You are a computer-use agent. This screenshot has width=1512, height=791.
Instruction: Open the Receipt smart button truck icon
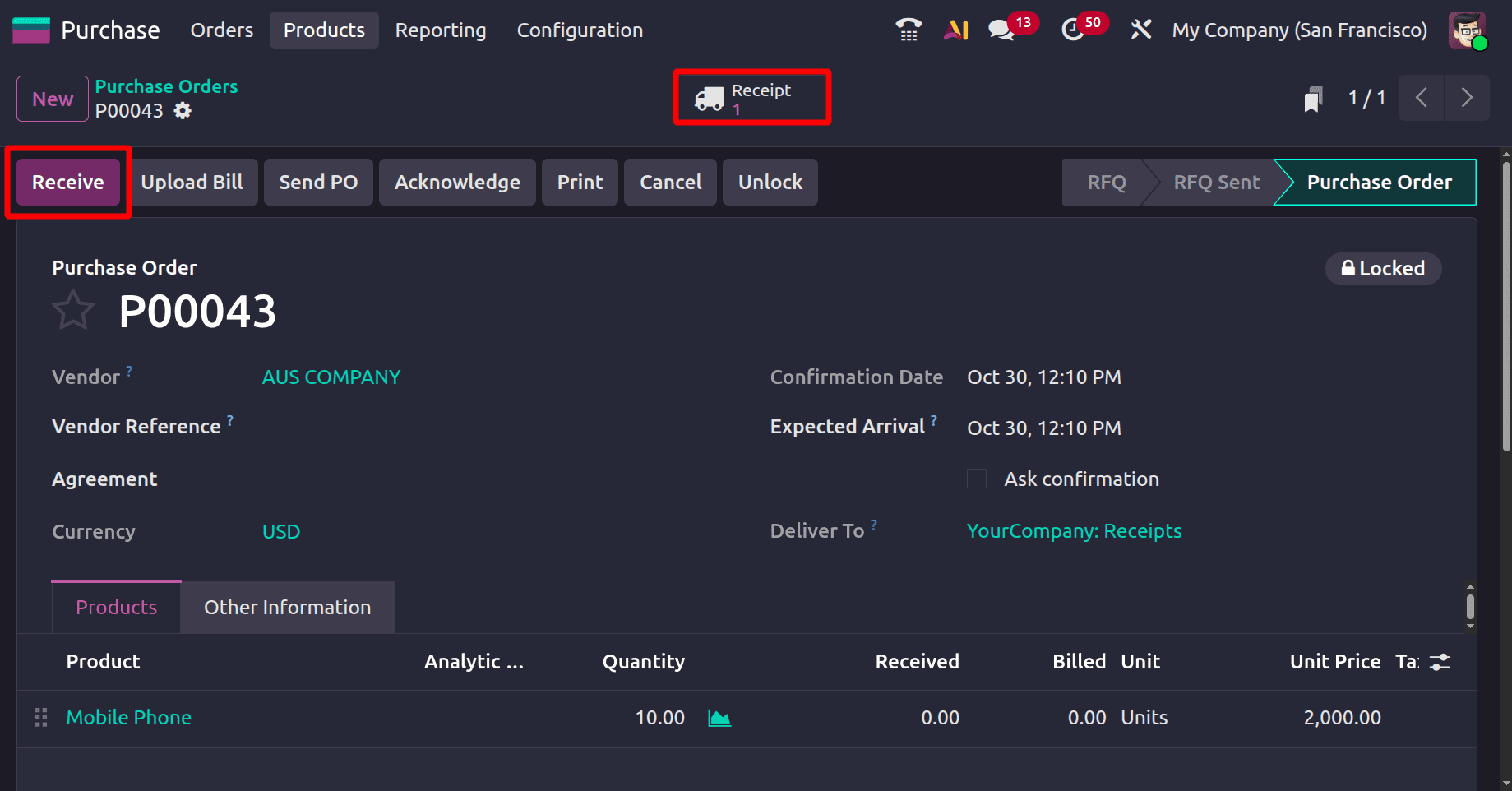[x=709, y=98]
